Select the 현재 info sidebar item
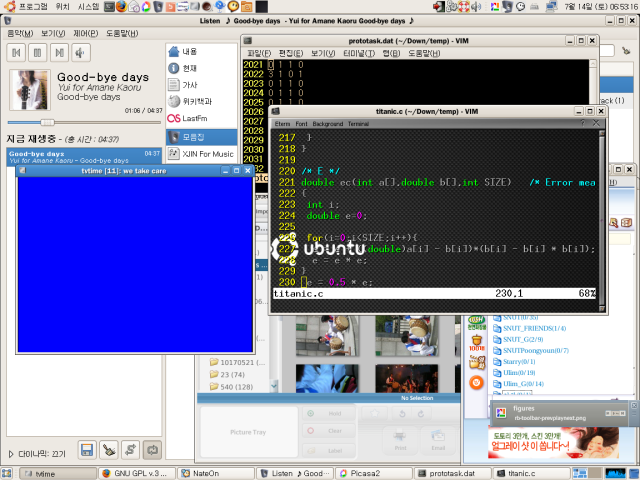Viewport: 640px width, 480px height. 202,68
